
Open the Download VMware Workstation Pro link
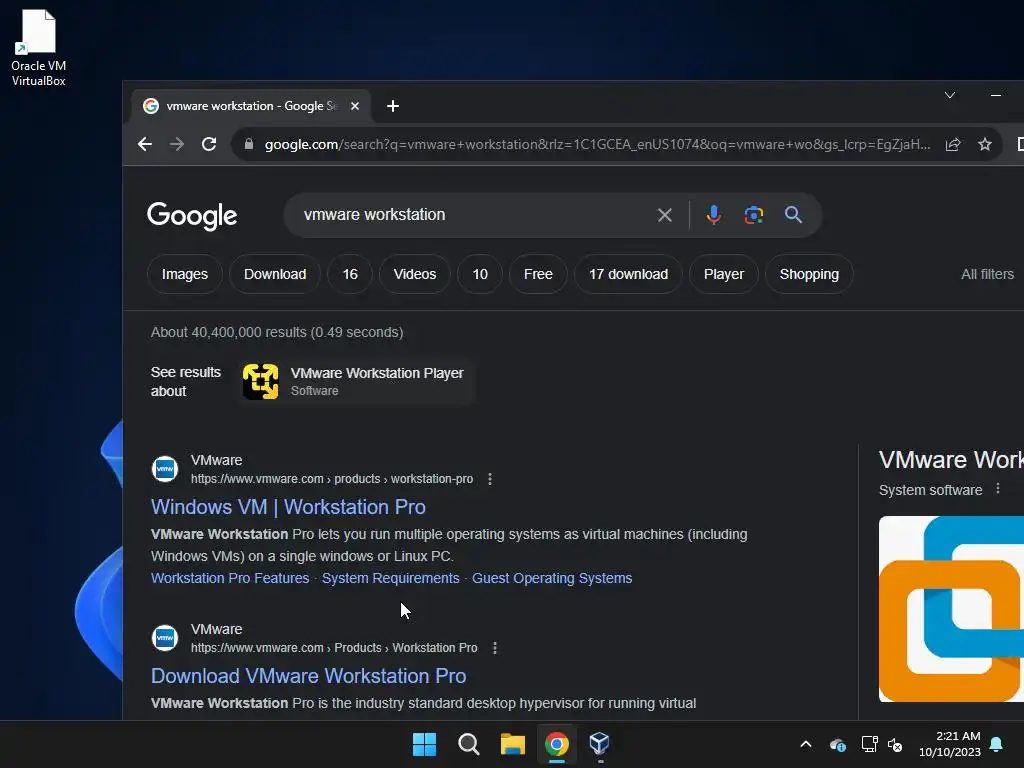[x=308, y=677]
